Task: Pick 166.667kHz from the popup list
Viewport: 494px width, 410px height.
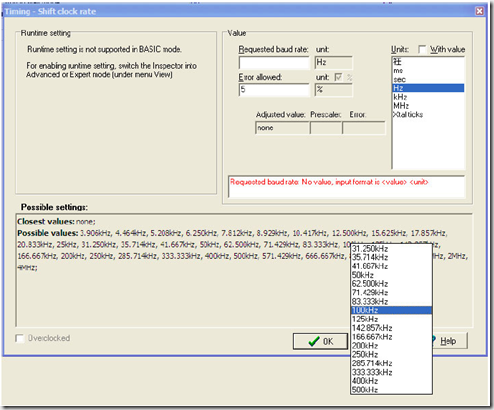Action: click(391, 337)
